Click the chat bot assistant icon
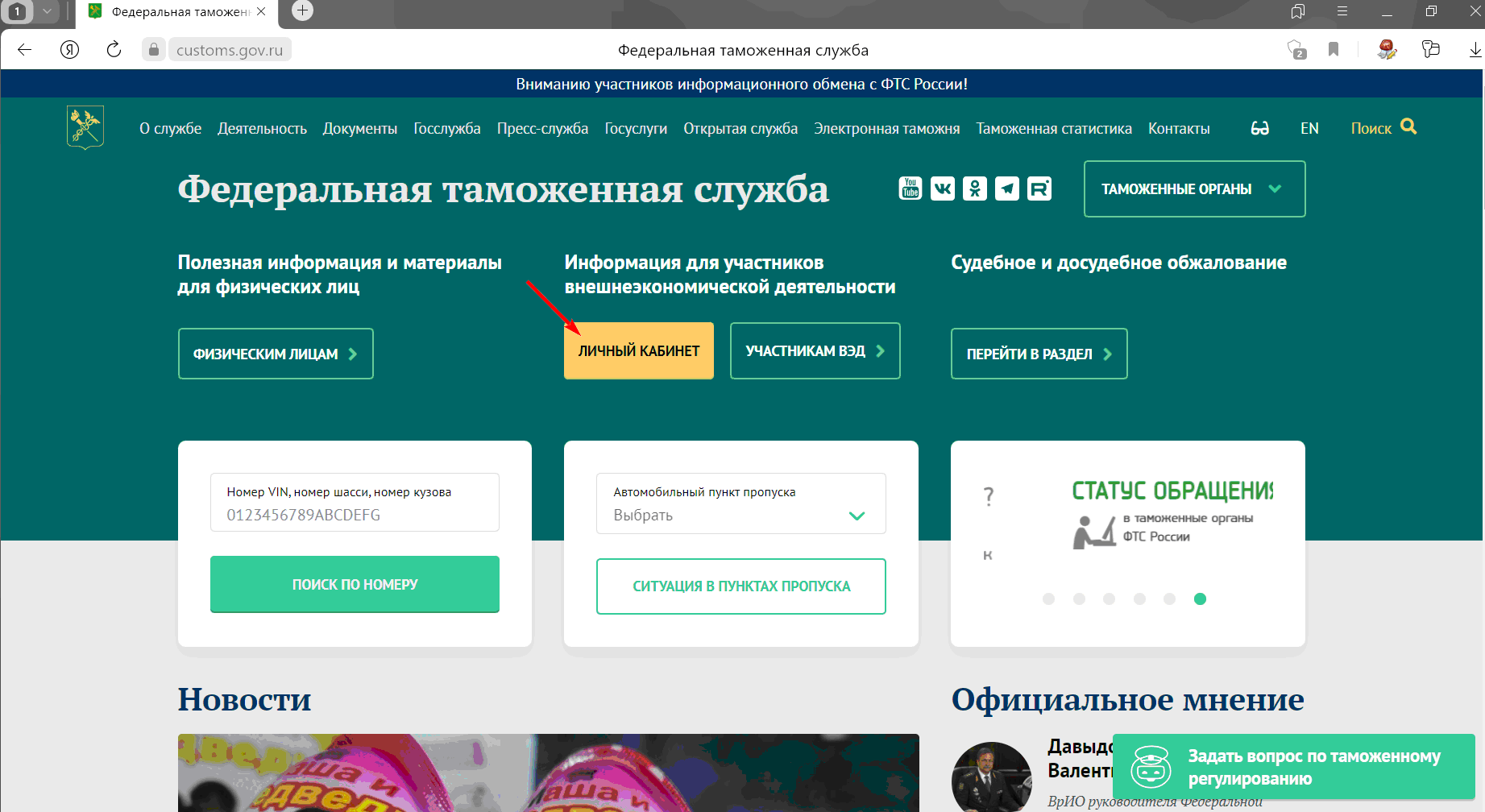Image resolution: width=1485 pixels, height=812 pixels. click(1151, 766)
